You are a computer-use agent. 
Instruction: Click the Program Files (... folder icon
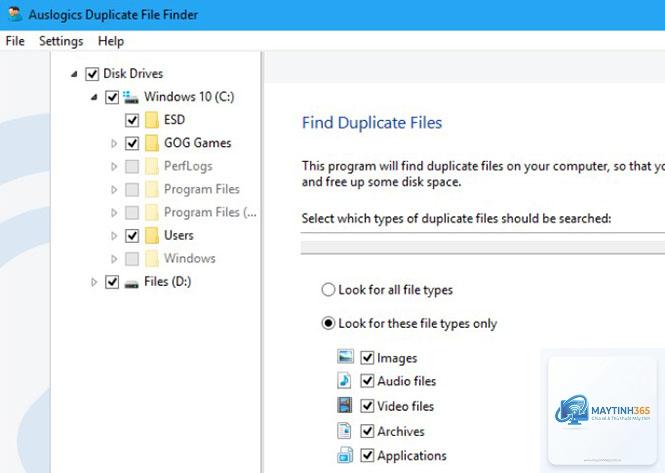point(151,212)
